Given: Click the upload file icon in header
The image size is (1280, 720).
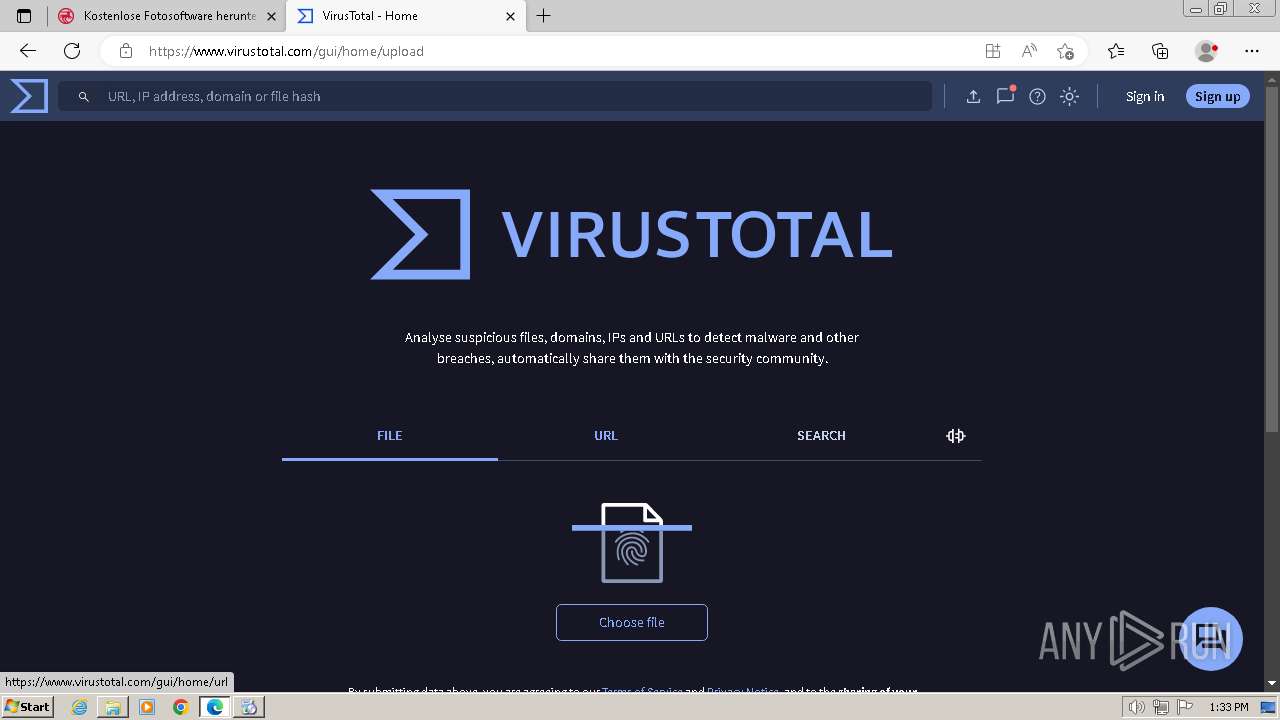Looking at the screenshot, I should click(x=973, y=97).
